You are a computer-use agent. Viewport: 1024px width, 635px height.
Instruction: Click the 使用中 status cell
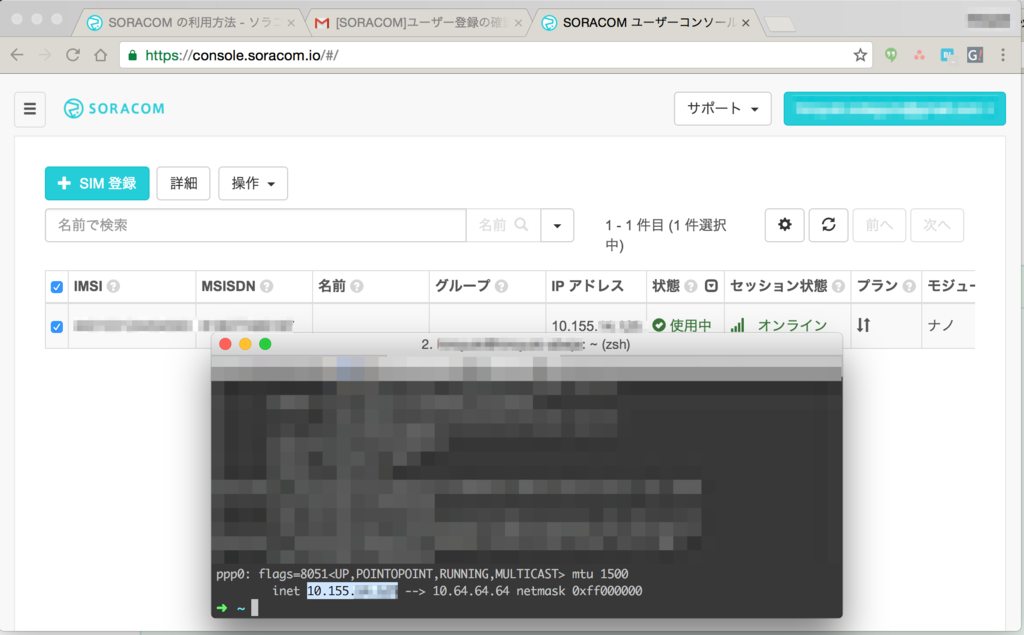(682, 325)
